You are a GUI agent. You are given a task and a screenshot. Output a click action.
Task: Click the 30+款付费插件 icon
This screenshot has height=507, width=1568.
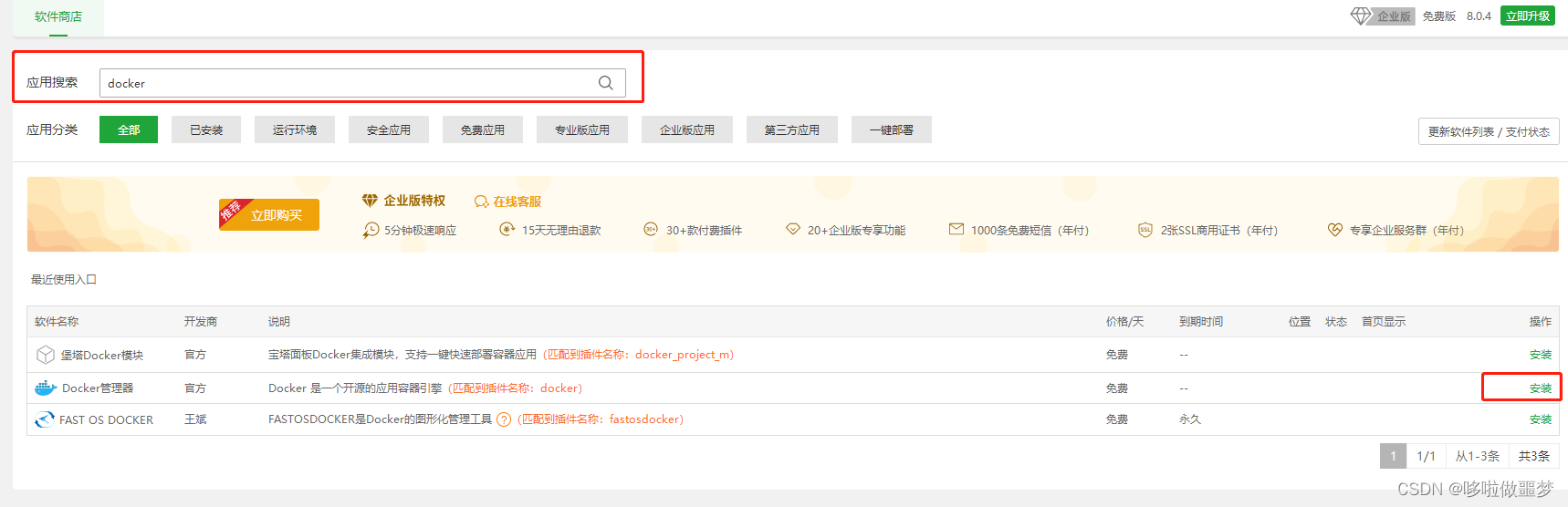pyautogui.click(x=651, y=229)
